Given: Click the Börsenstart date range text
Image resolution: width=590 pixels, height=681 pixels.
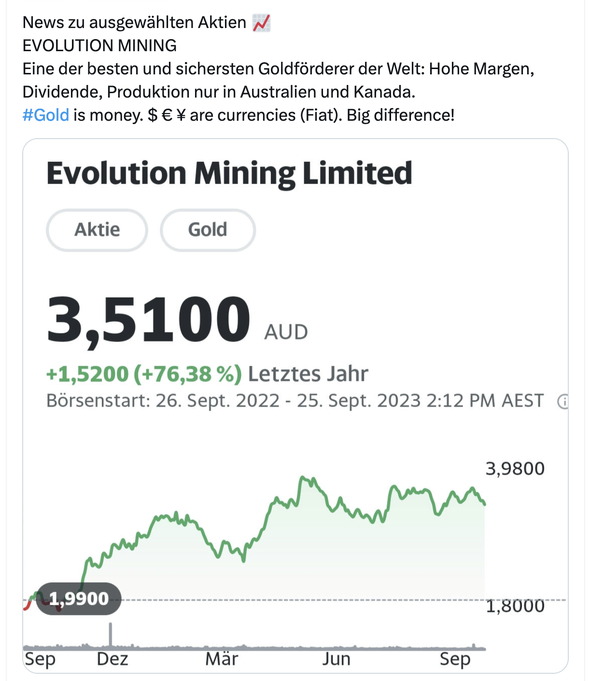Looking at the screenshot, I should (295, 401).
